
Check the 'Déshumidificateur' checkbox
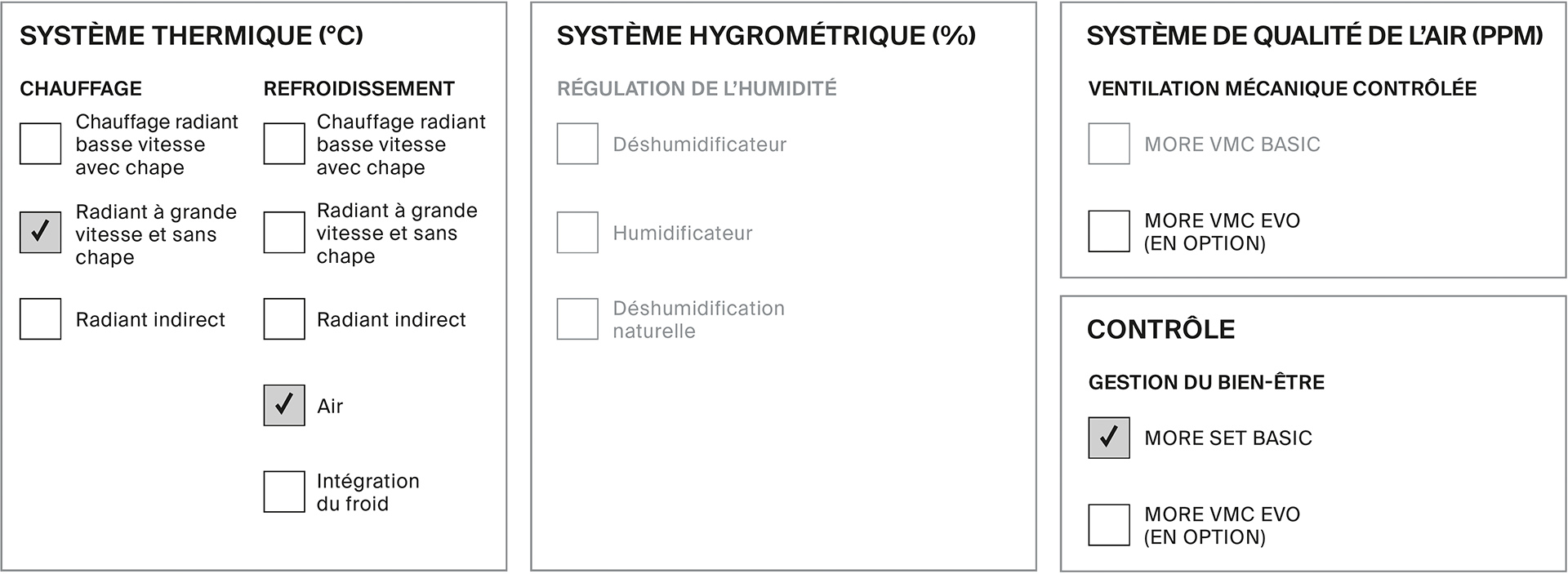577,144
